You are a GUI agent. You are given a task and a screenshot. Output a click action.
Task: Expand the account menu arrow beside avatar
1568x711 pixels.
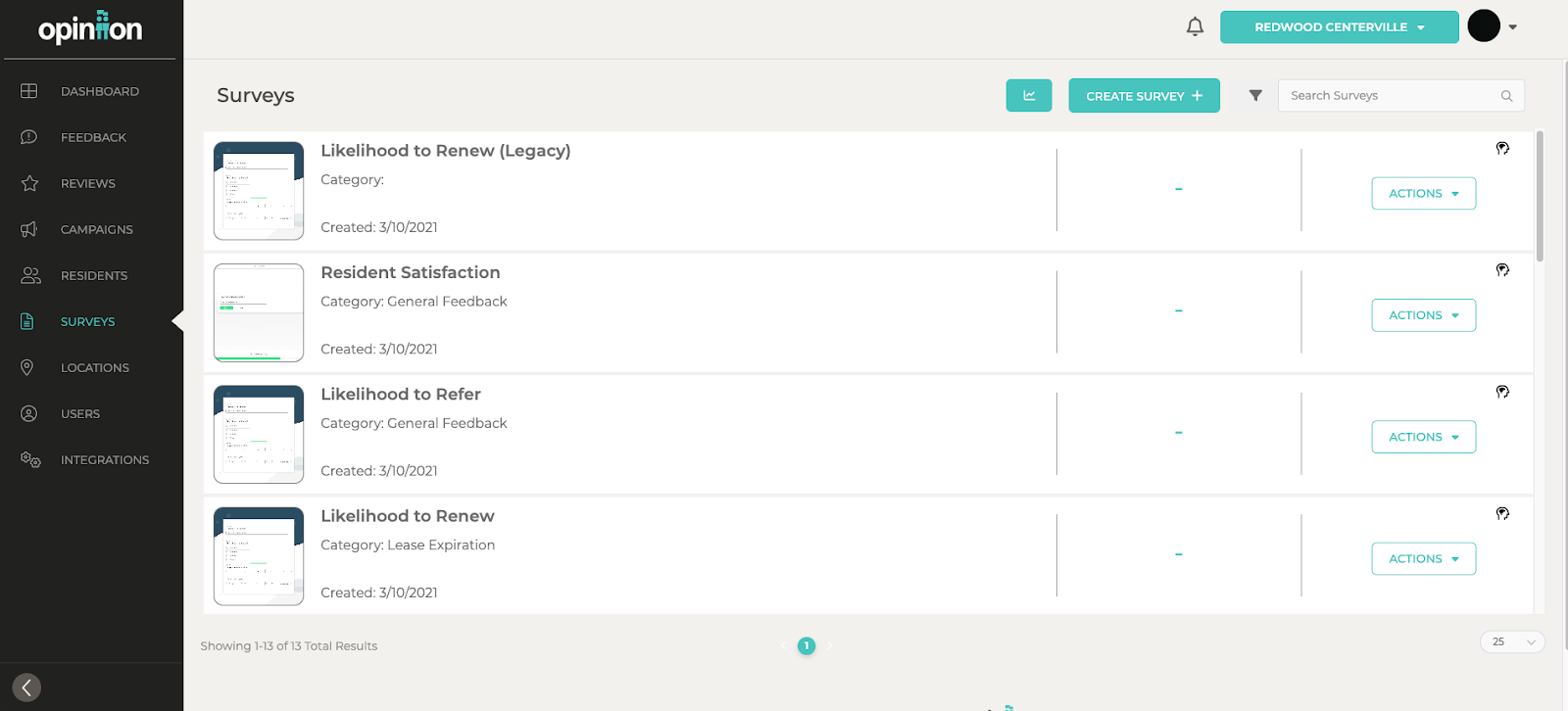(x=1513, y=27)
